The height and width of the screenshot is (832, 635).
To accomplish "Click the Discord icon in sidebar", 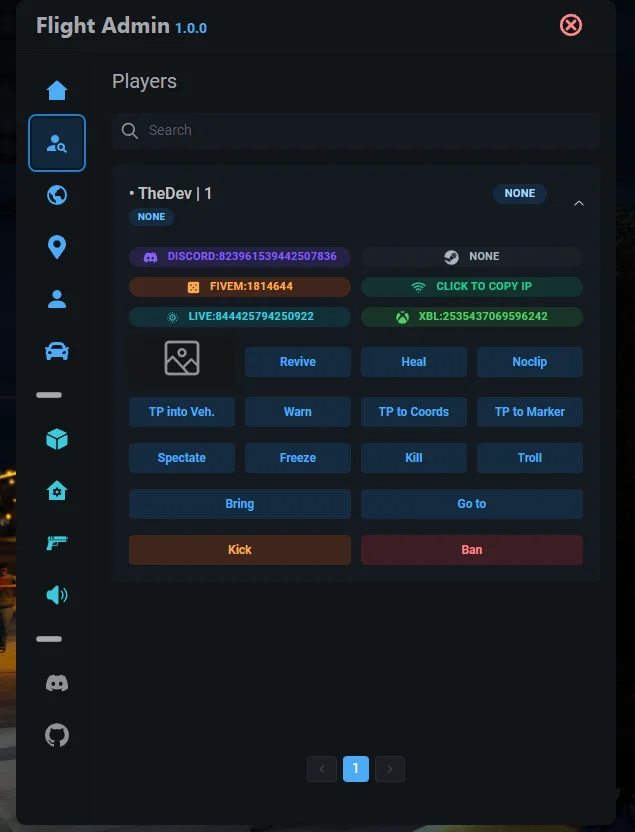I will (x=57, y=683).
